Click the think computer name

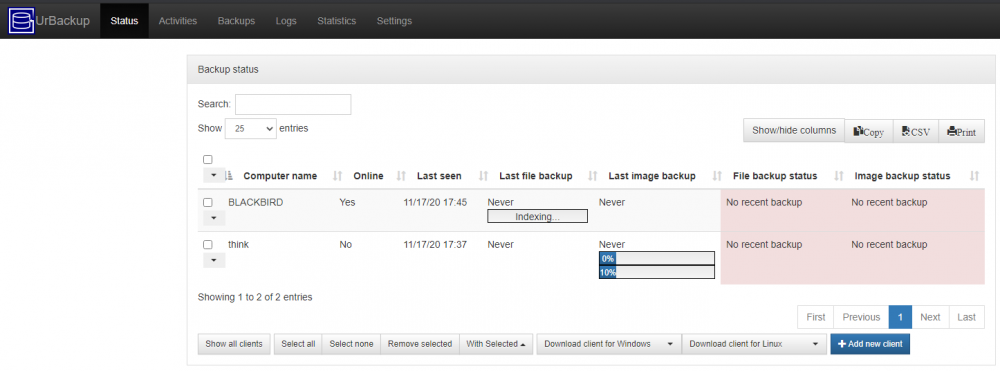[x=239, y=245]
